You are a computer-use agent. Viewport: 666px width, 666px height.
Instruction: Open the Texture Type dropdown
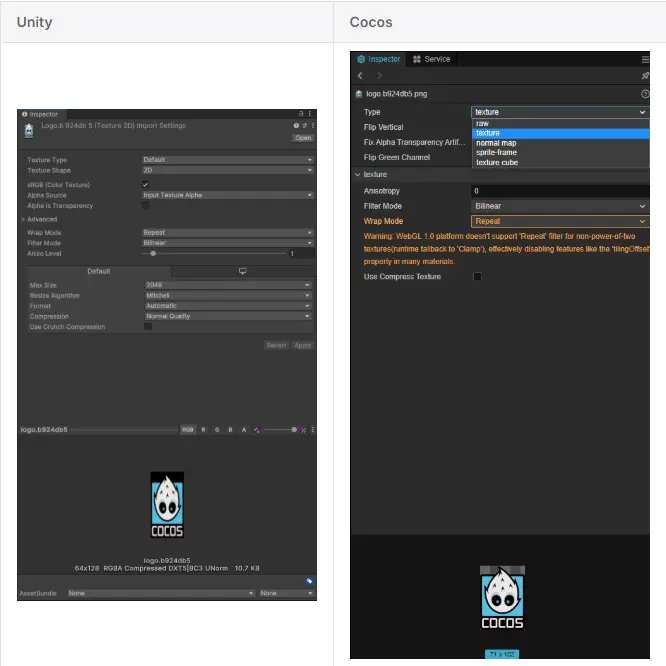coord(228,160)
